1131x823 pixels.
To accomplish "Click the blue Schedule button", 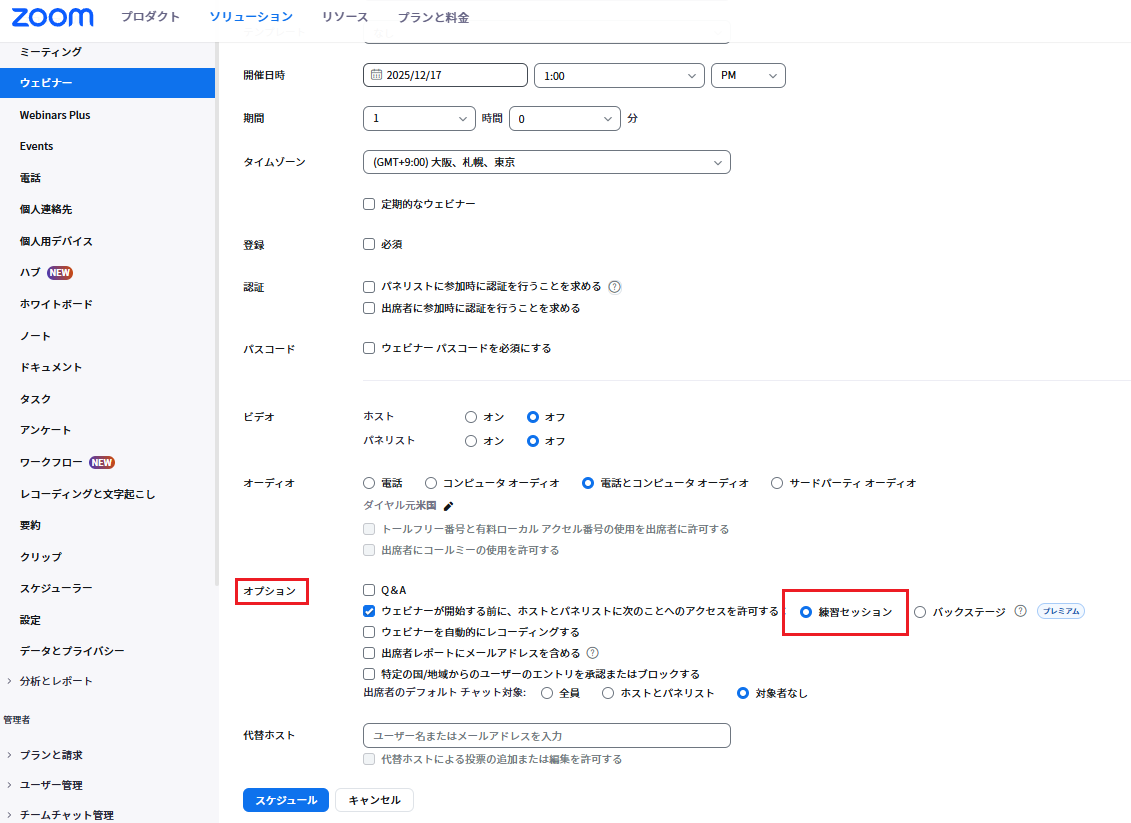I will [285, 800].
